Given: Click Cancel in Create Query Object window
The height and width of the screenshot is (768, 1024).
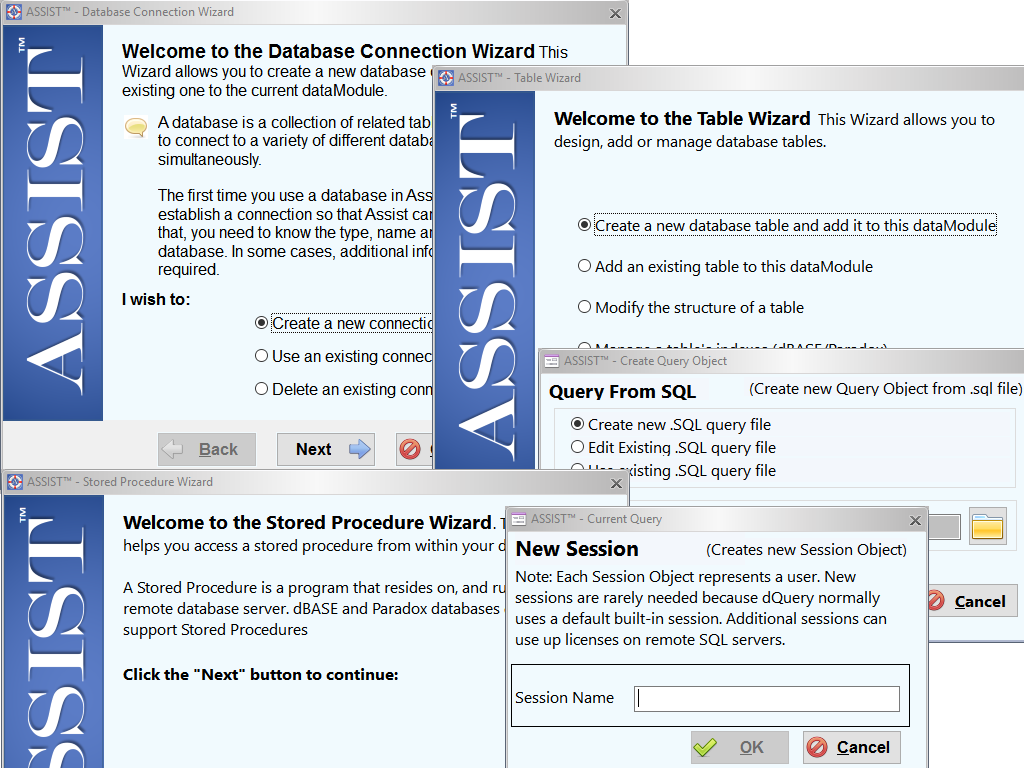Looking at the screenshot, I should click(x=972, y=601).
